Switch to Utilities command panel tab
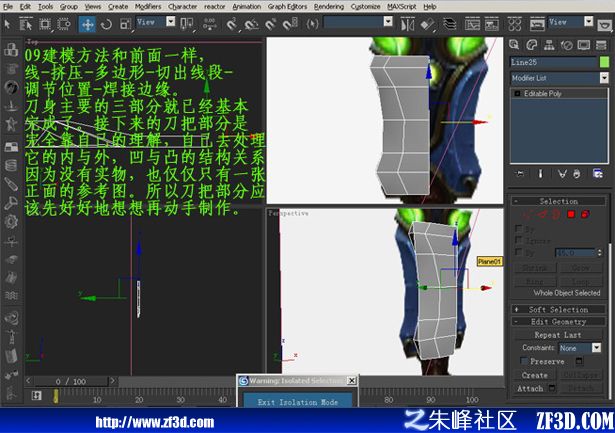Image resolution: width=615 pixels, height=433 pixels. tap(601, 45)
